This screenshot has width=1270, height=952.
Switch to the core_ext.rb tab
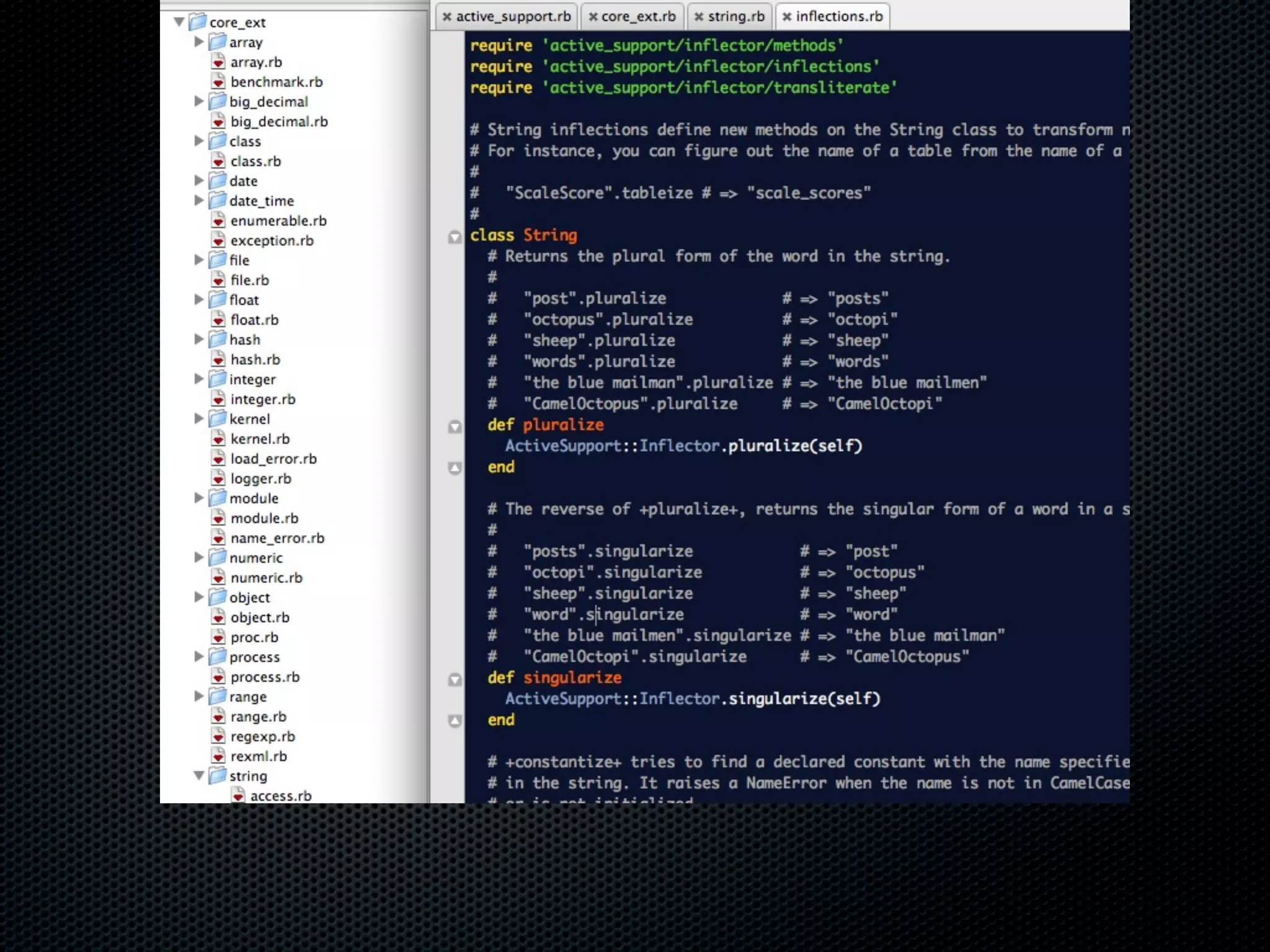pos(638,17)
